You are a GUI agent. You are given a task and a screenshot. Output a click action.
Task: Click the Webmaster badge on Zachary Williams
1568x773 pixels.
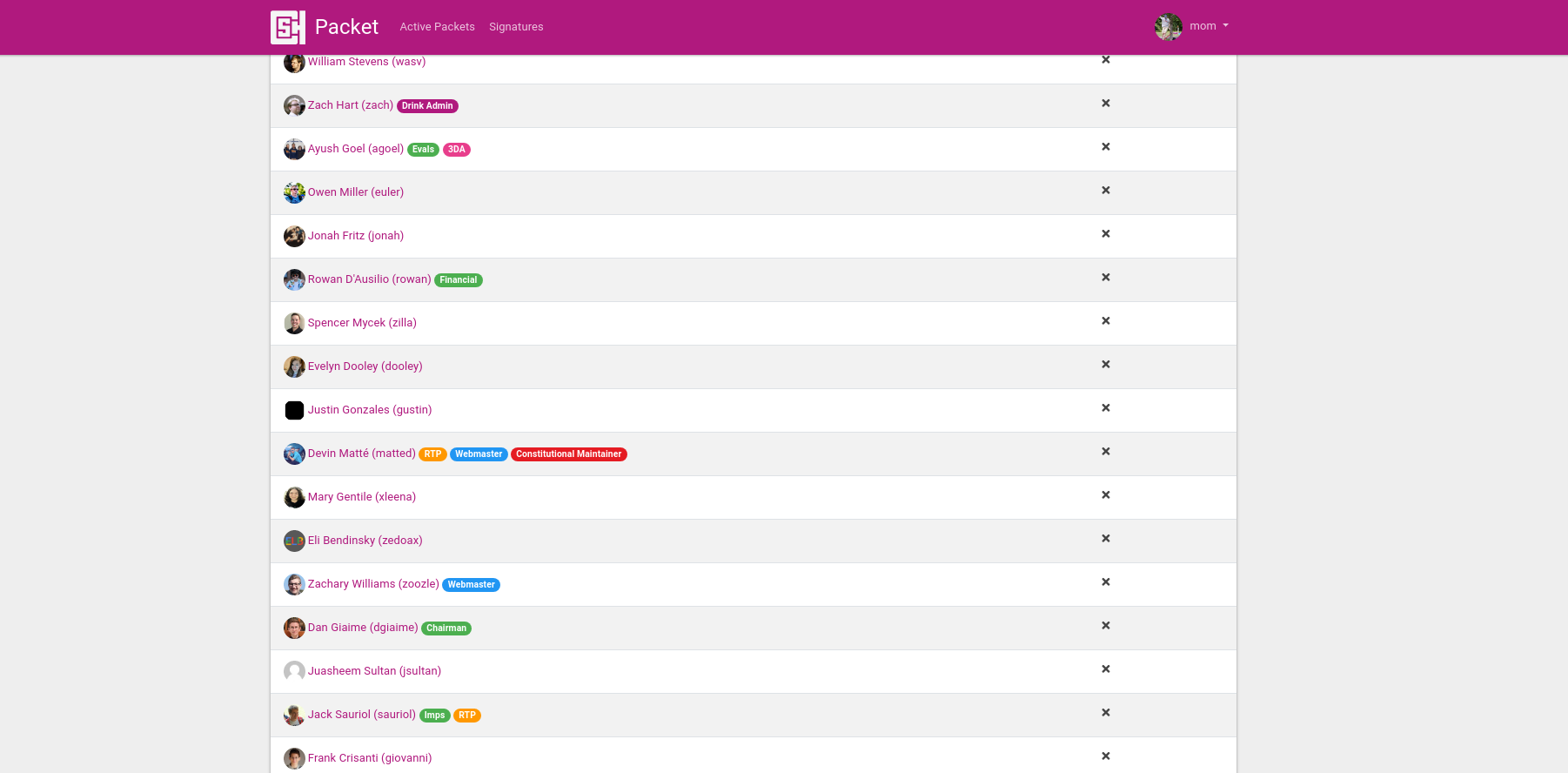point(471,585)
